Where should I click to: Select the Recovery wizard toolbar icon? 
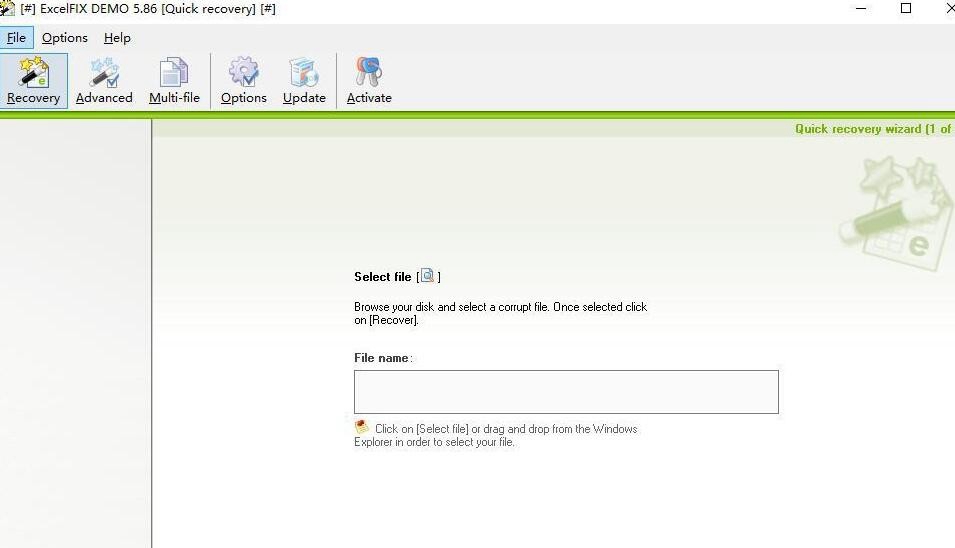click(x=33, y=81)
